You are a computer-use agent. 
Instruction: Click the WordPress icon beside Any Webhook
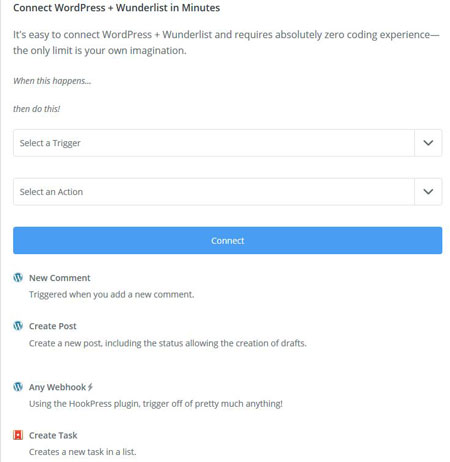(18, 387)
